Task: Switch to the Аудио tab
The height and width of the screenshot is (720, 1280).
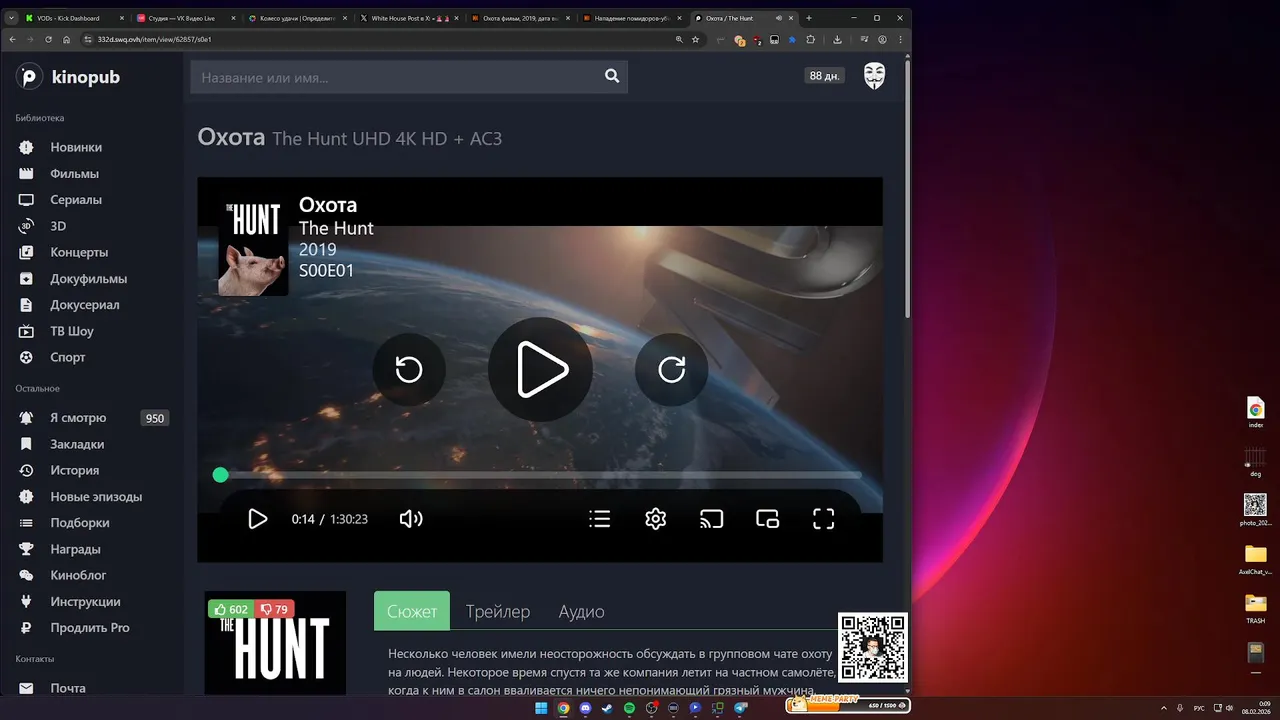Action: 582,611
